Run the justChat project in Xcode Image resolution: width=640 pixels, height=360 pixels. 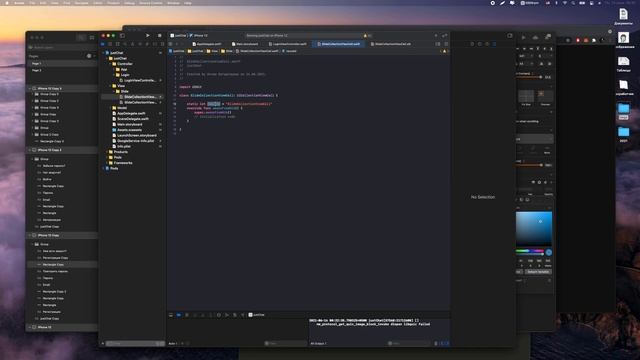(148, 36)
